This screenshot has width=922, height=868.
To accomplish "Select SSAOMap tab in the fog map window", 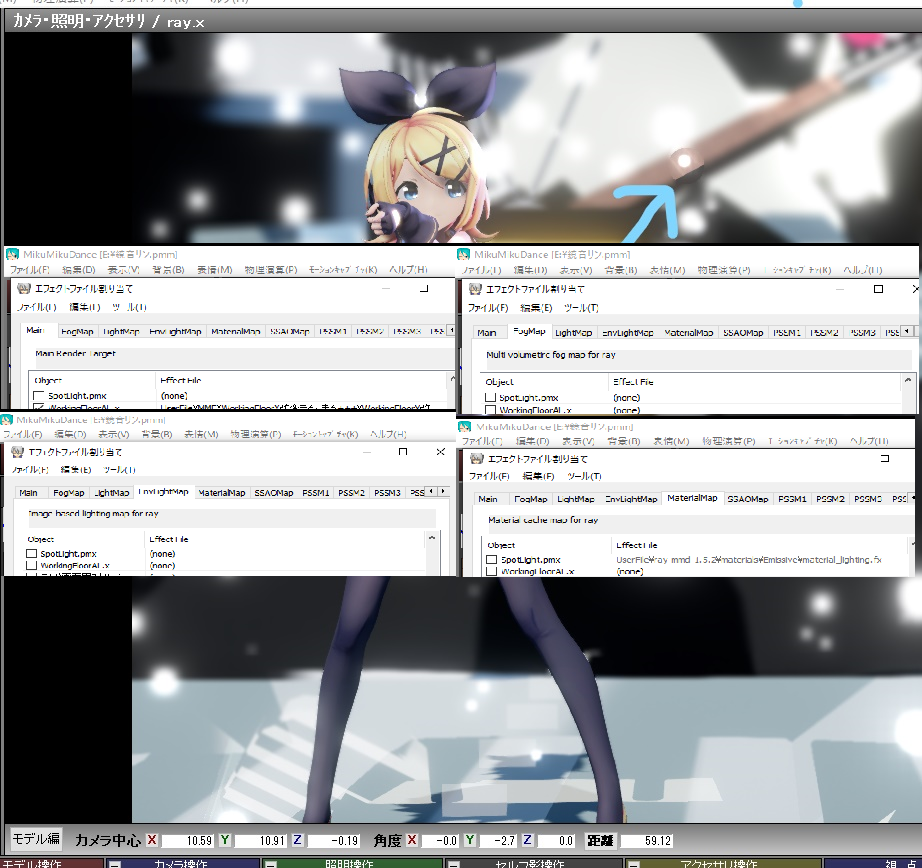I will 743,333.
